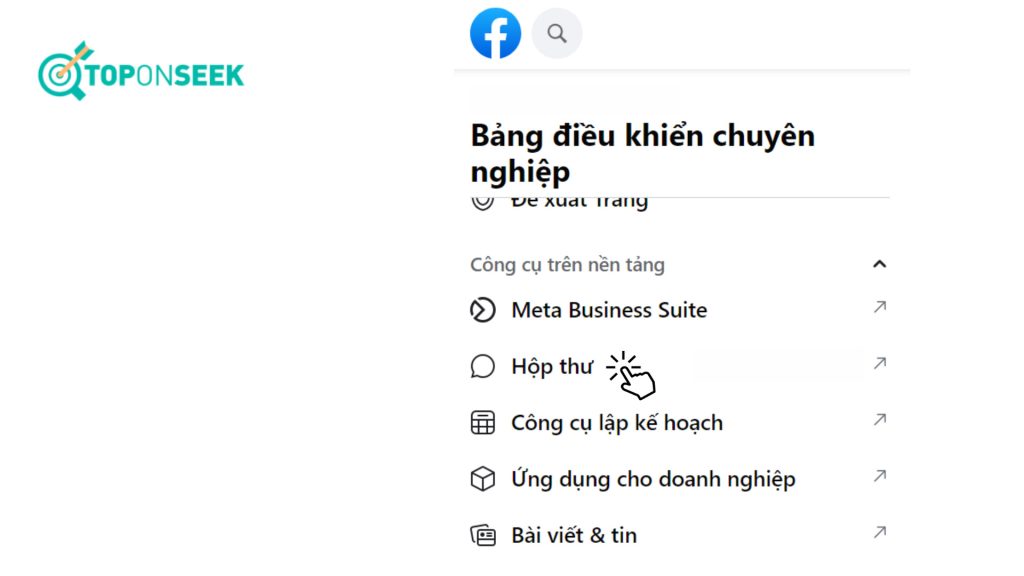Select the Bài viết & tin label
The height and width of the screenshot is (576, 1024).
(574, 535)
